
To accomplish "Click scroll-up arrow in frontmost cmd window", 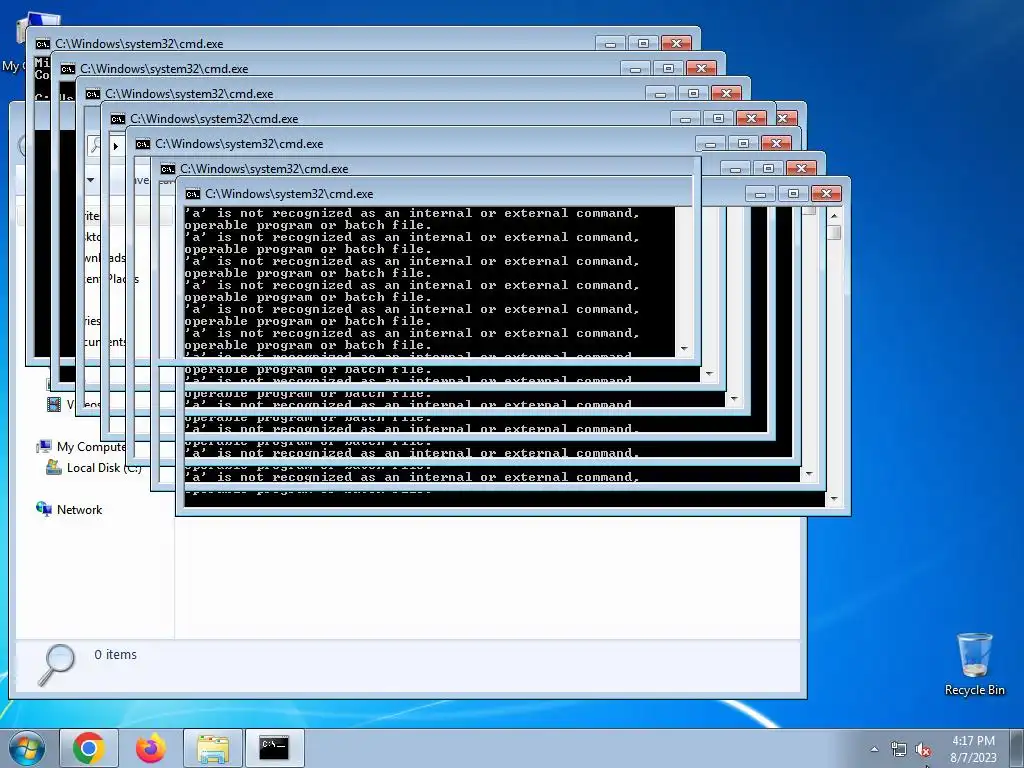I will pos(834,216).
